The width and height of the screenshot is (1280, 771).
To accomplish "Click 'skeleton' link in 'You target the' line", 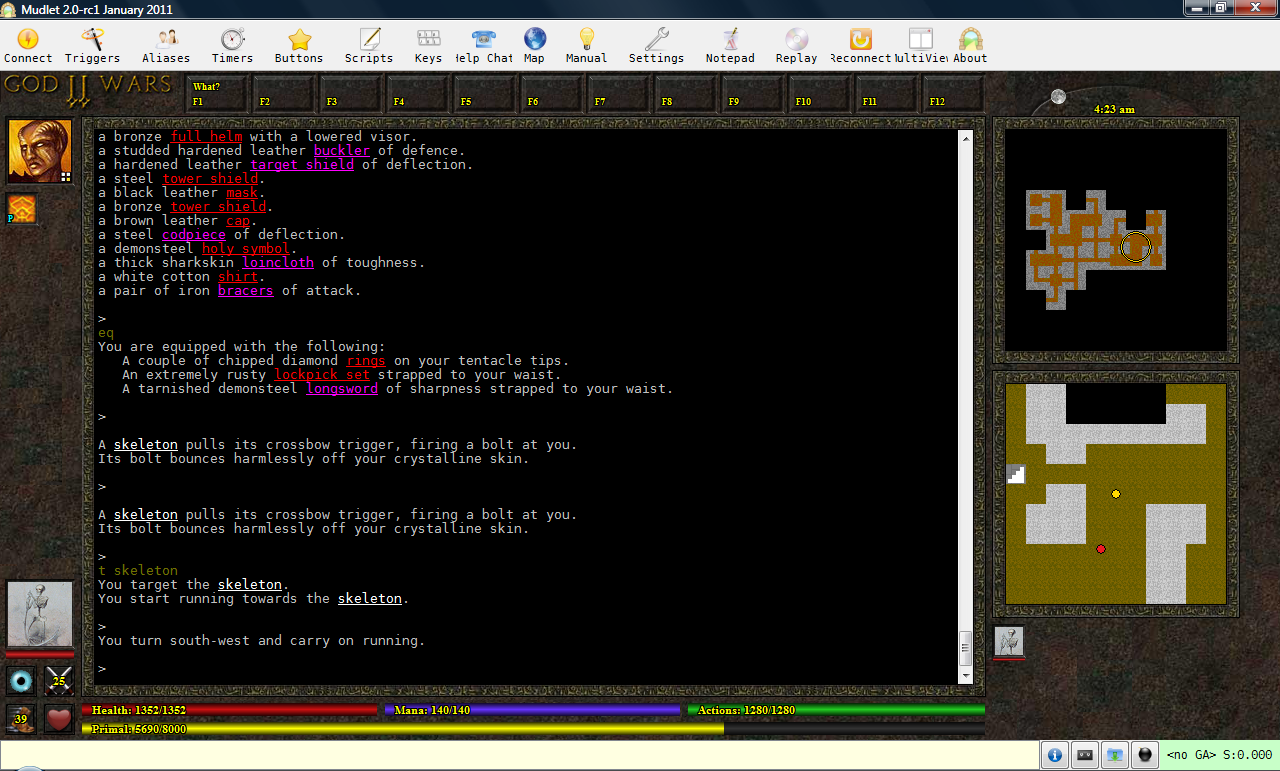I will (x=250, y=585).
